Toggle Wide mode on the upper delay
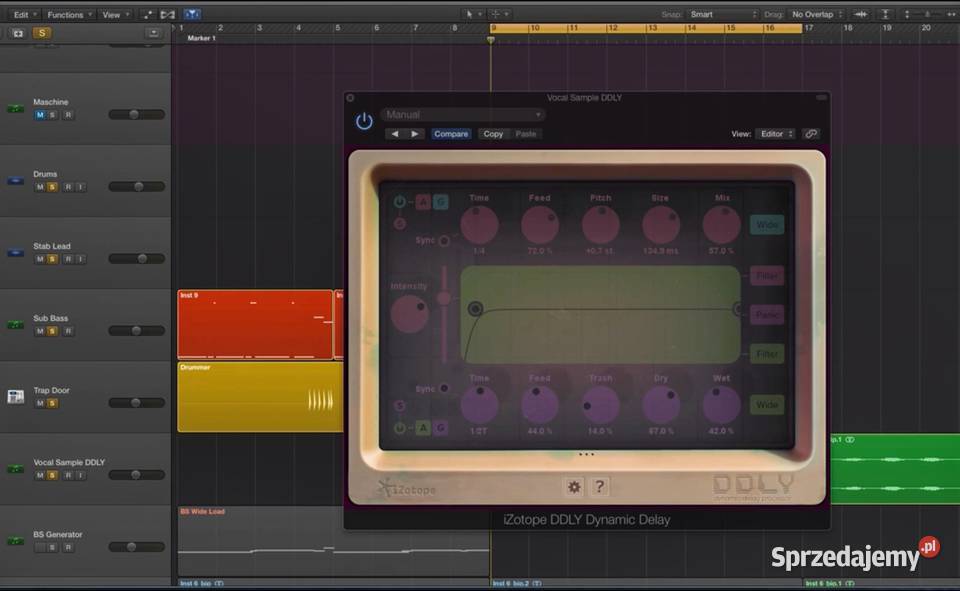 pos(767,224)
